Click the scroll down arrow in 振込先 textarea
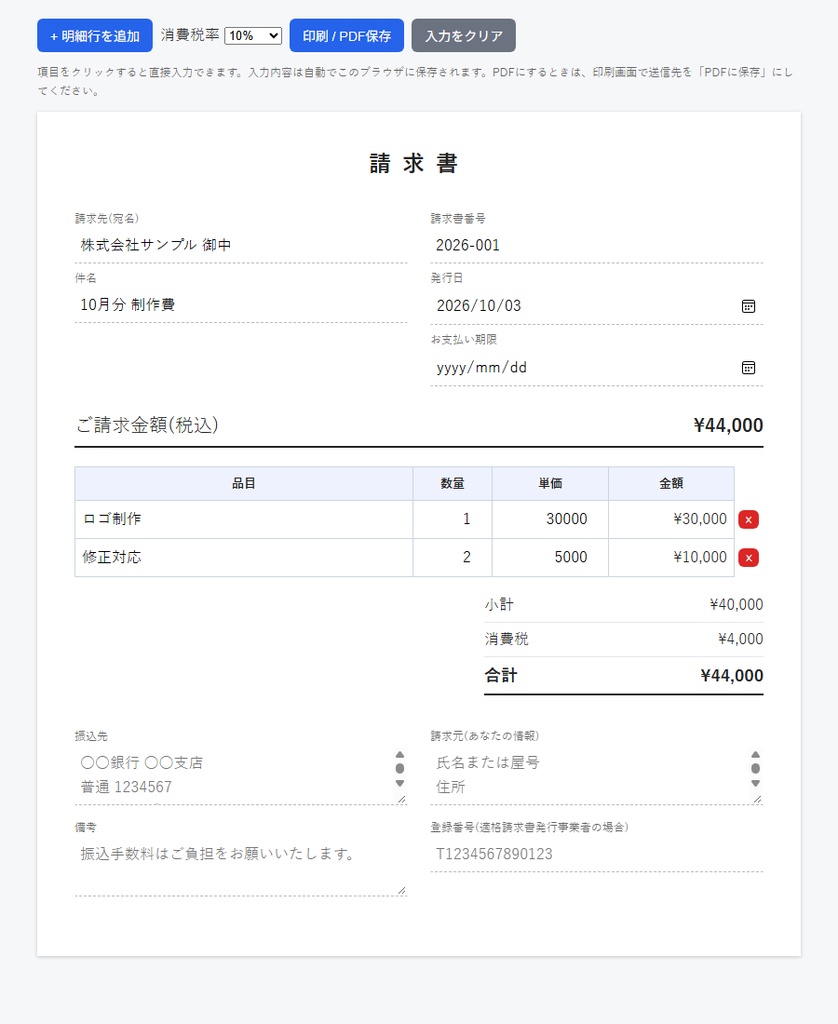The image size is (838, 1024). click(400, 784)
